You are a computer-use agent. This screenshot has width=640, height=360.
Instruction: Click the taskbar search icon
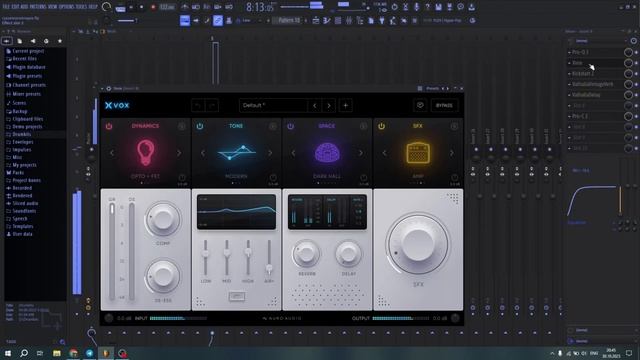pos(24,353)
